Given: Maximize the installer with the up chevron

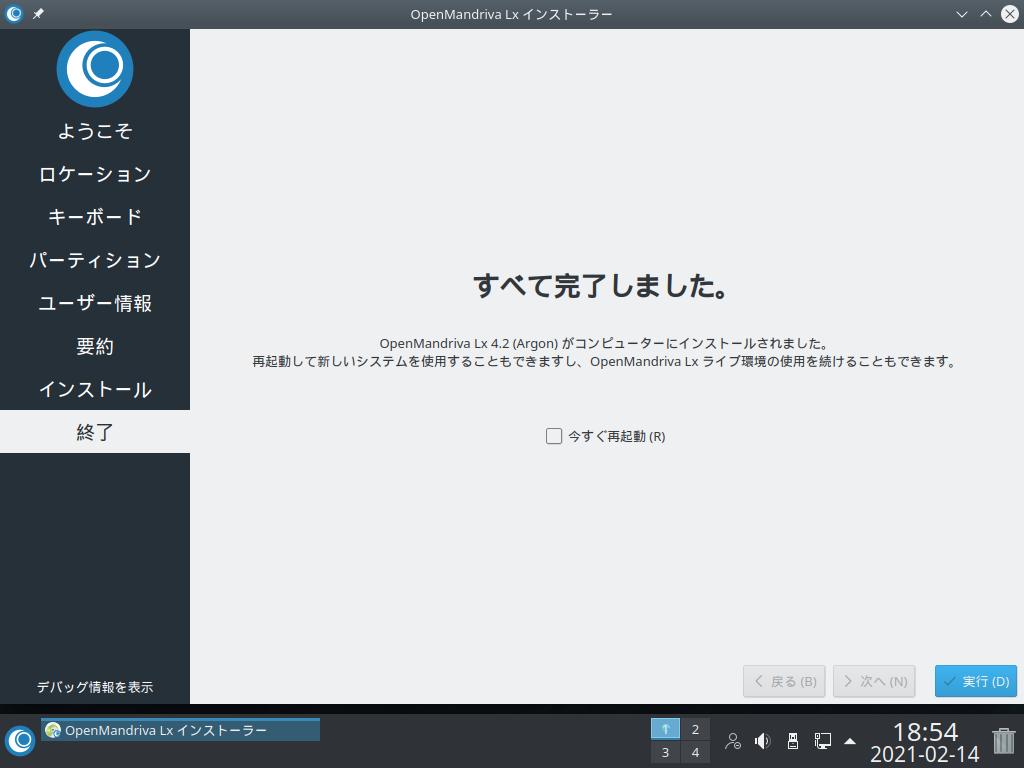Looking at the screenshot, I should pyautogui.click(x=985, y=14).
